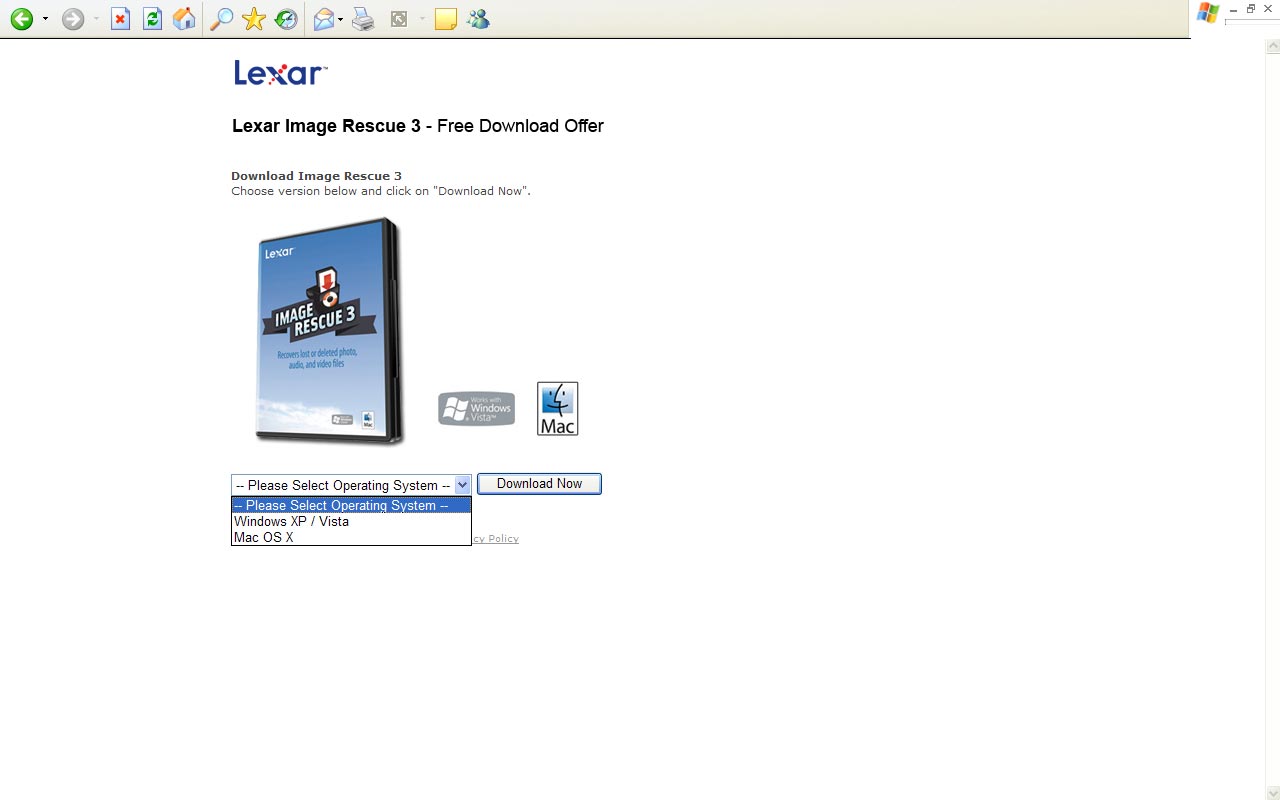This screenshot has height=800, width=1280.
Task: Click the Refresh page icon
Action: pyautogui.click(x=152, y=19)
